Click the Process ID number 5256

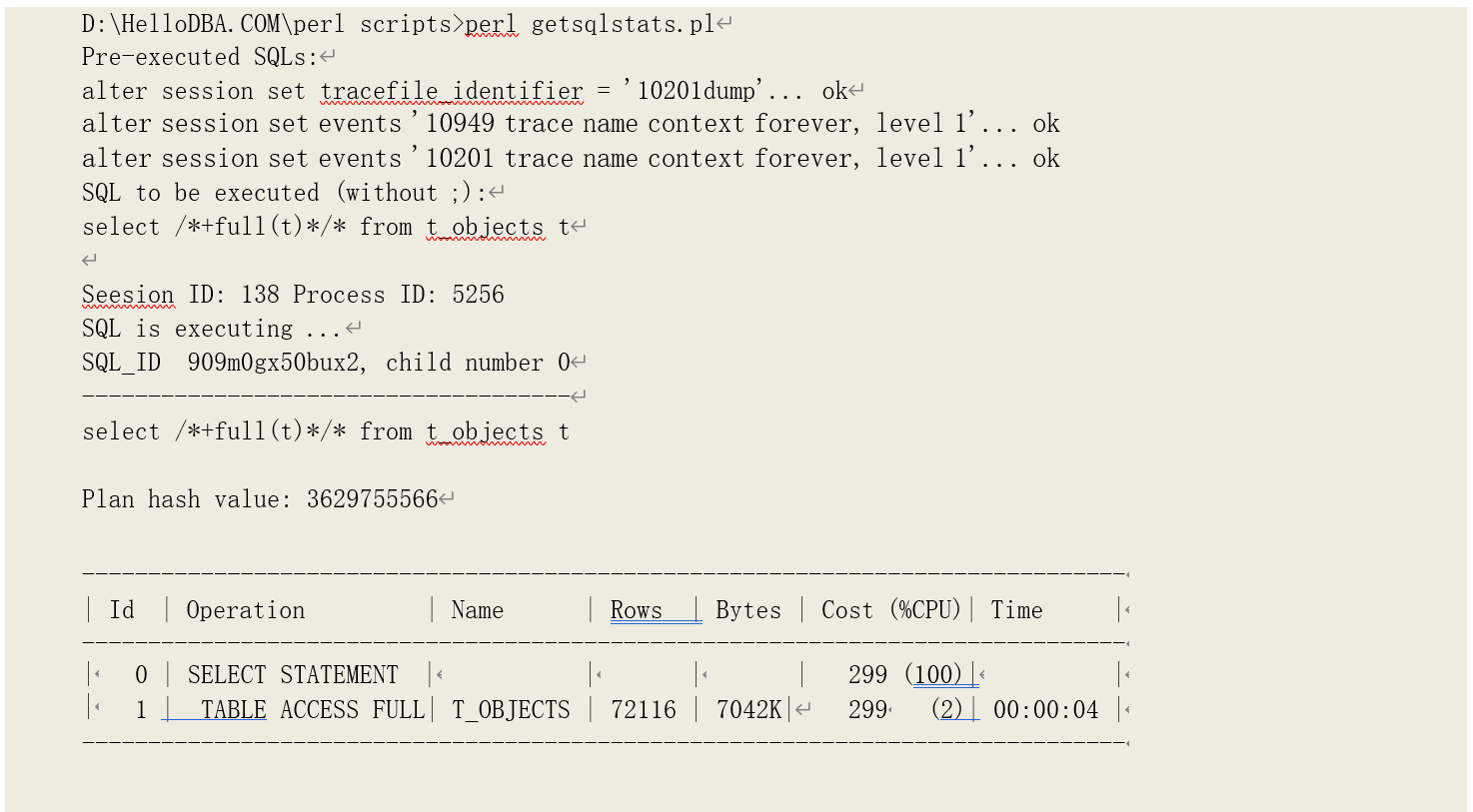(x=478, y=295)
